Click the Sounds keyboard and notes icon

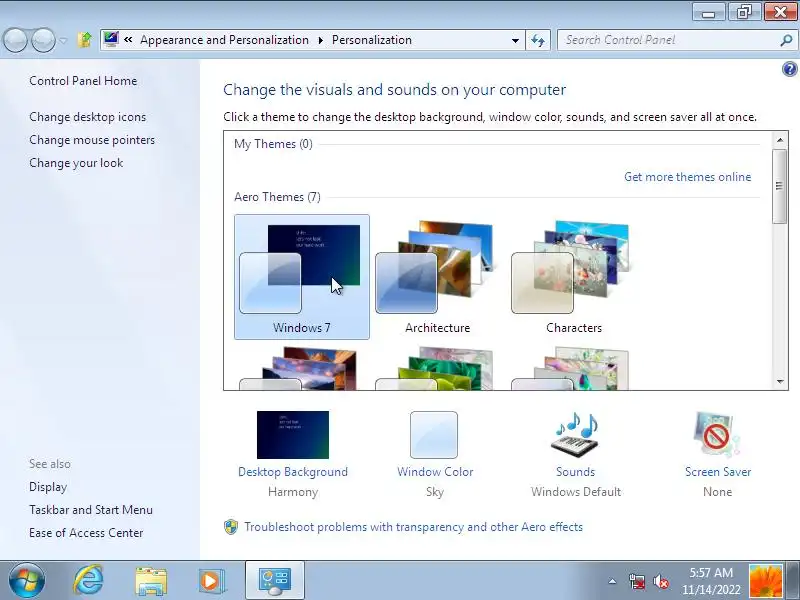pos(575,435)
